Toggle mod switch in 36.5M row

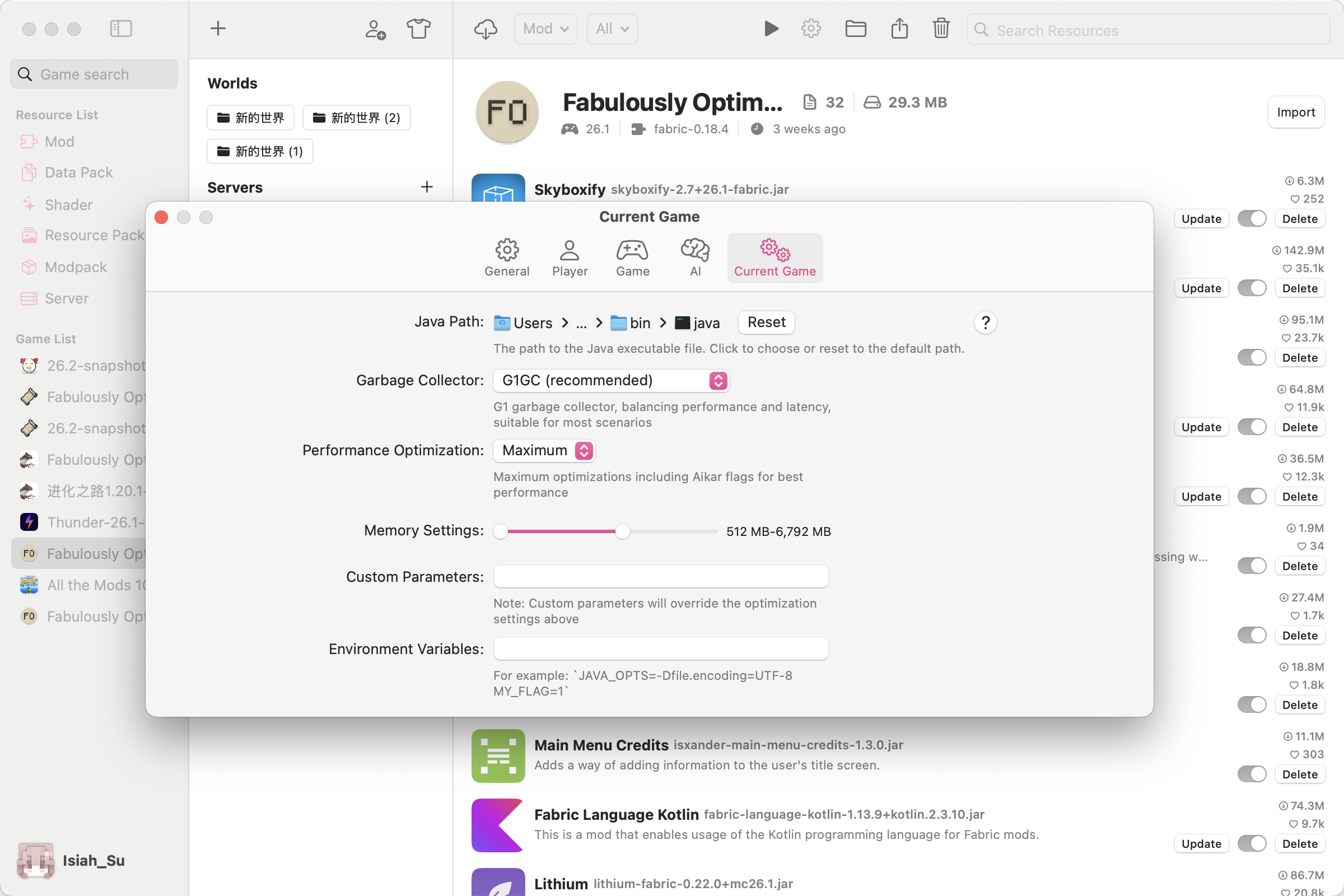tap(1252, 497)
